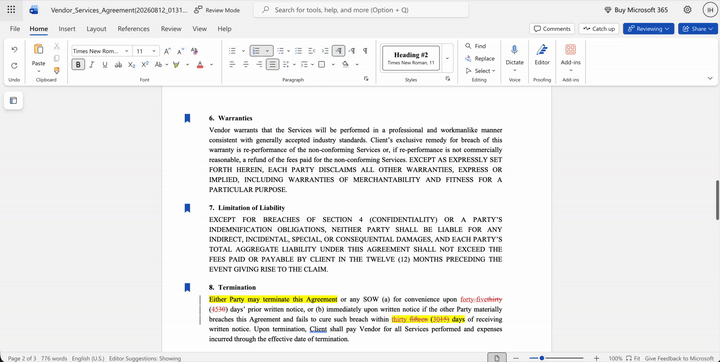Center the paragraph
The height and width of the screenshot is (362, 720).
click(x=246, y=65)
